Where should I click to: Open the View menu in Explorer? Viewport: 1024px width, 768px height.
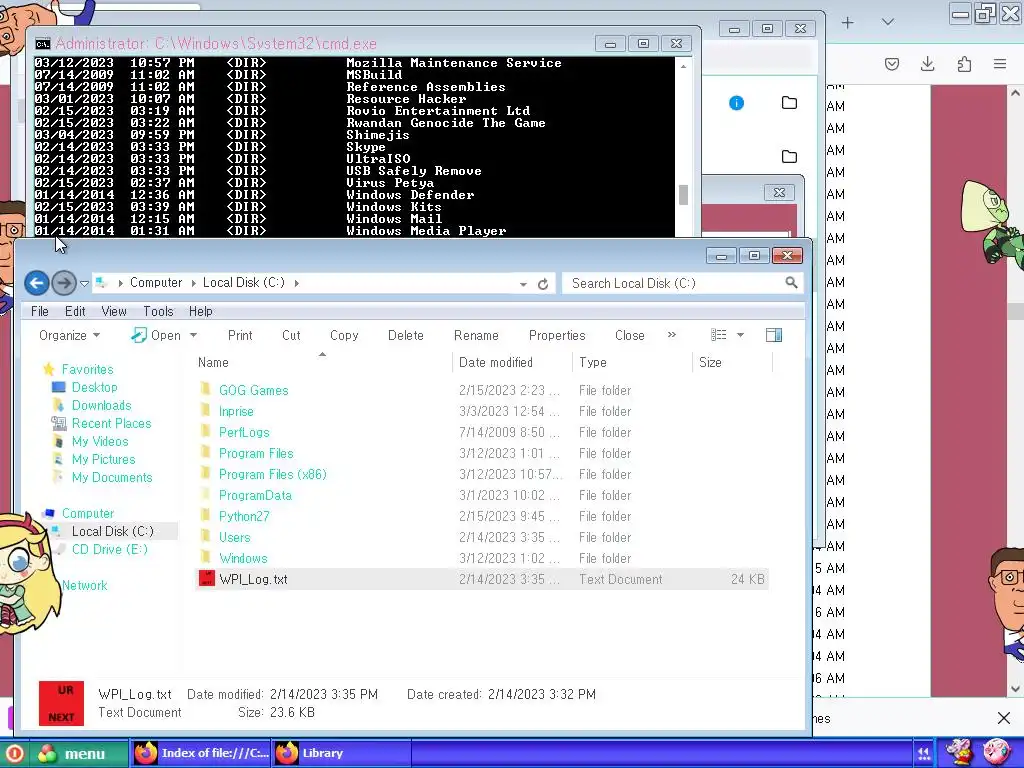coord(114,312)
